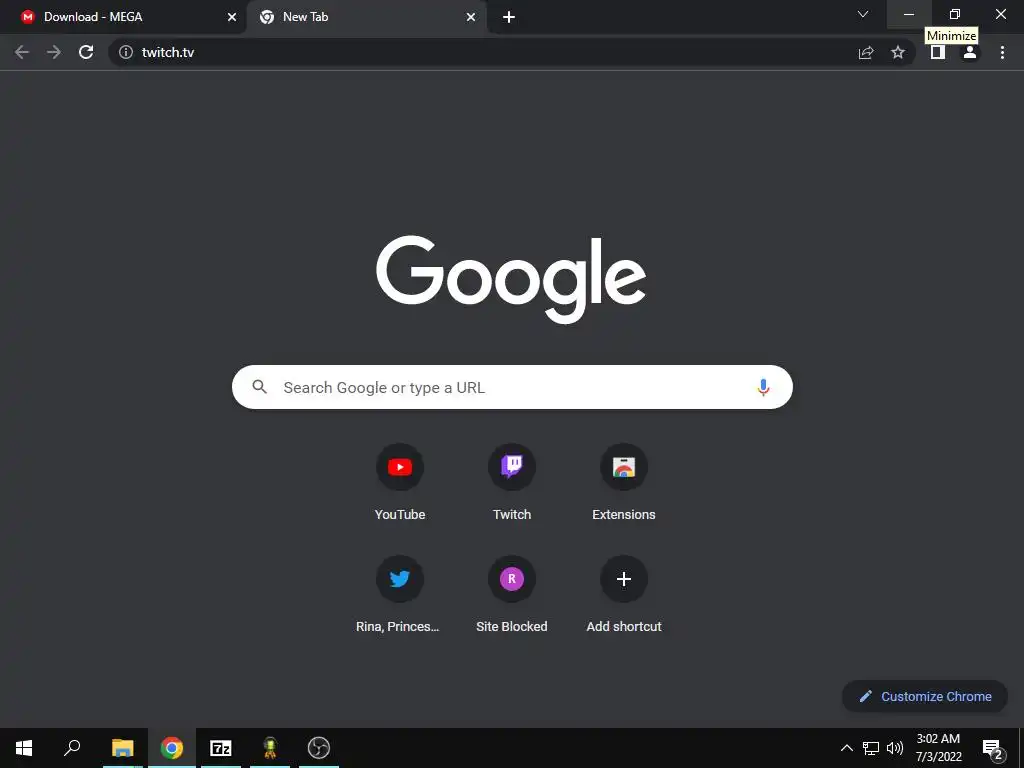Open the Rina, Princes... Twitter shortcut
1024x768 pixels.
(x=400, y=594)
